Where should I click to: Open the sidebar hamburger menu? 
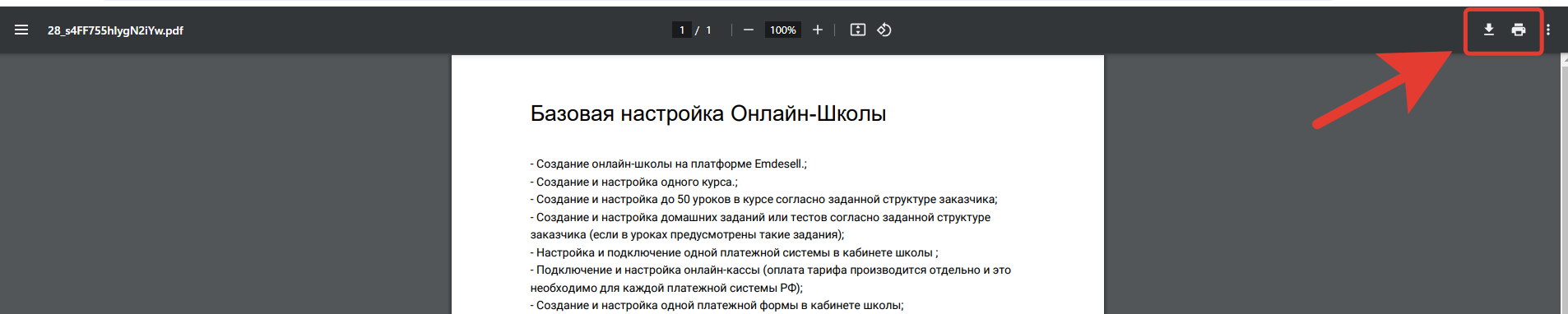click(x=21, y=30)
